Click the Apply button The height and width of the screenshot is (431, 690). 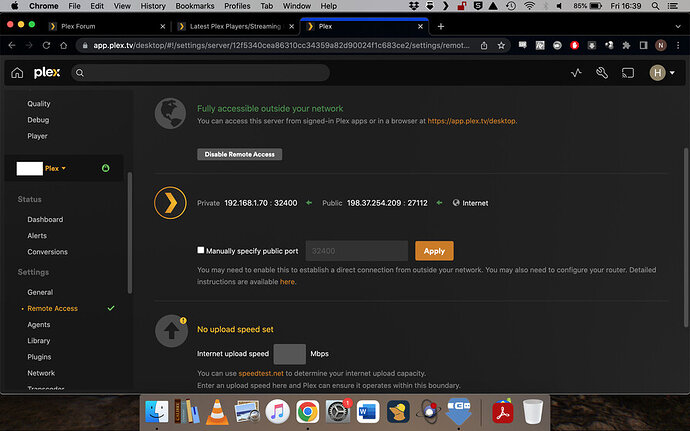click(434, 251)
